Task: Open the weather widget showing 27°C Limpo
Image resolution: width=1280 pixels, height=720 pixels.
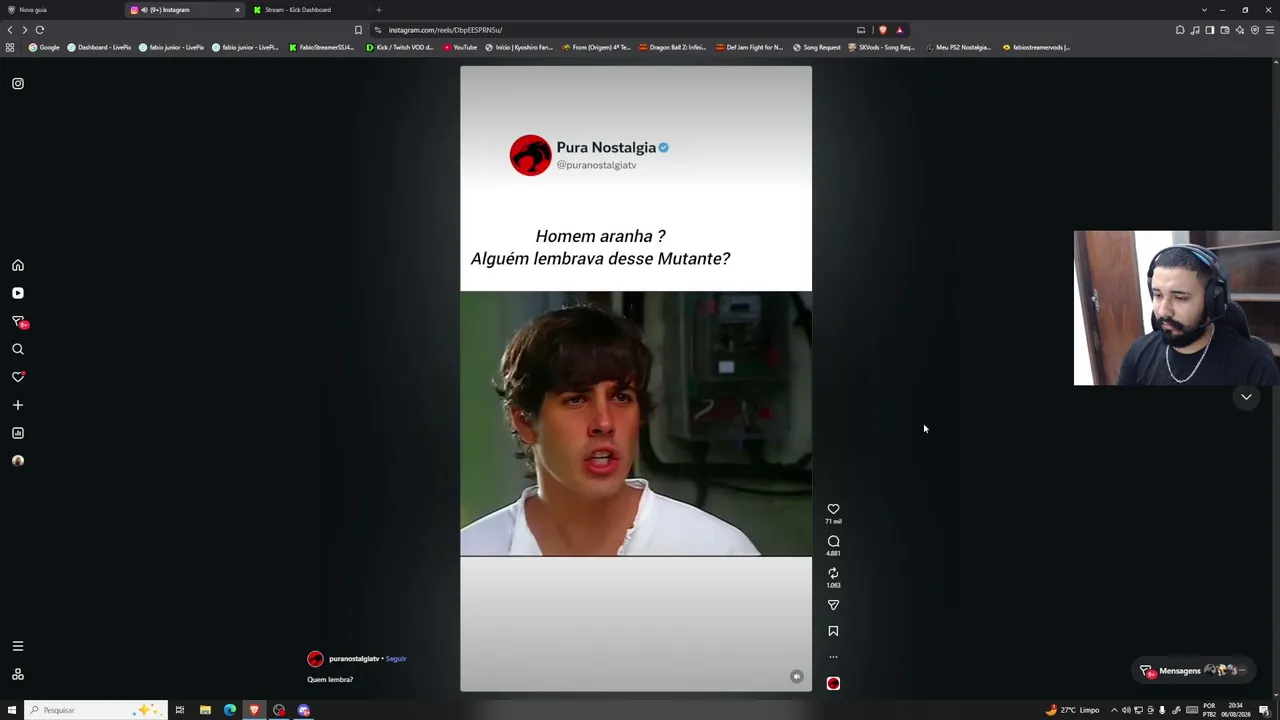Action: pos(1072,710)
